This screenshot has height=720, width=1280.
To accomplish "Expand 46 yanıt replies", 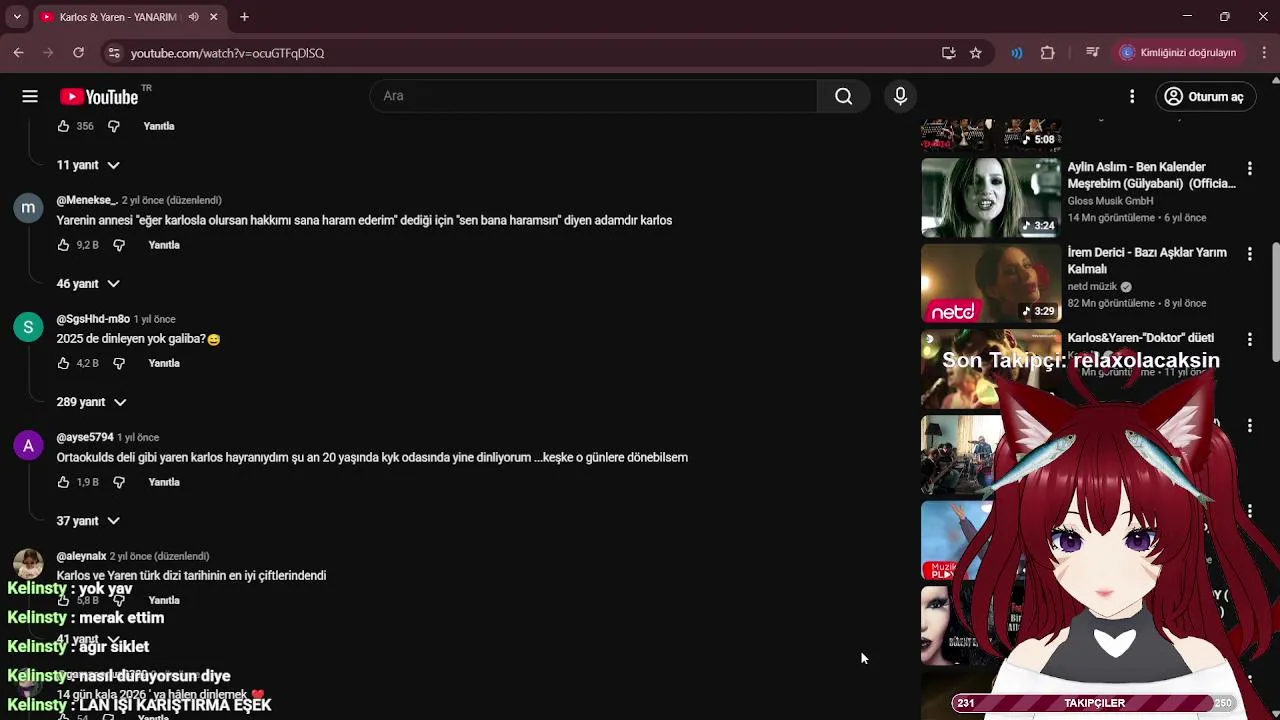I will pos(88,284).
